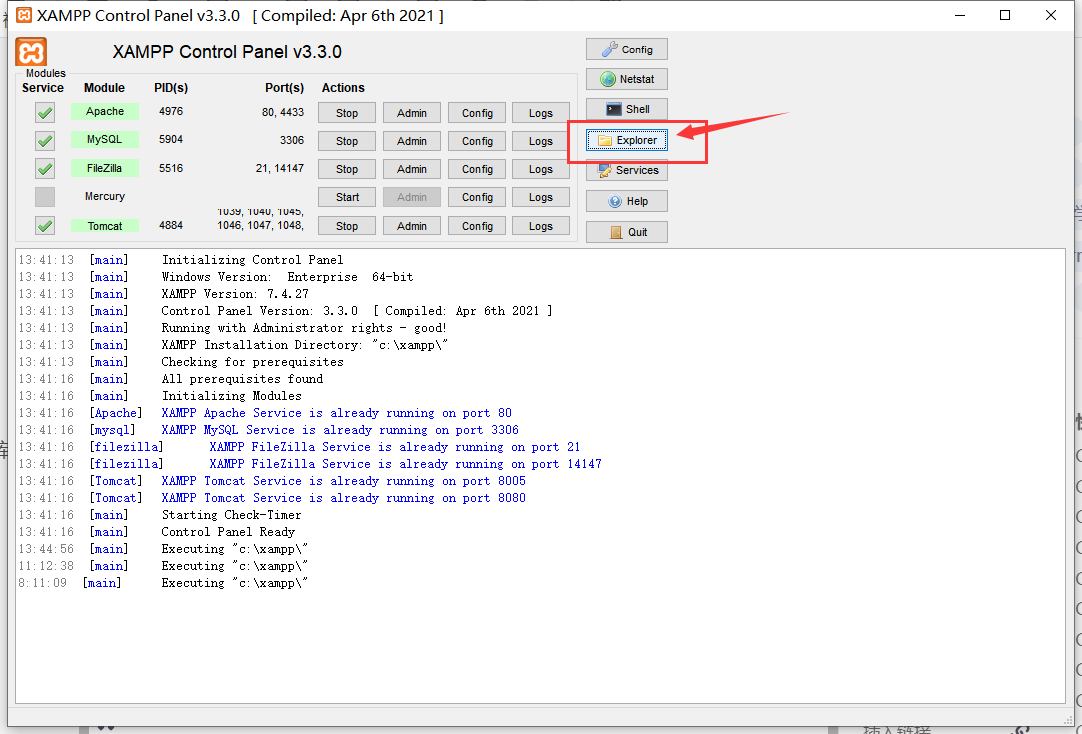Maximize the XAMPP window
Screen dimensions: 1082x734
1005,15
